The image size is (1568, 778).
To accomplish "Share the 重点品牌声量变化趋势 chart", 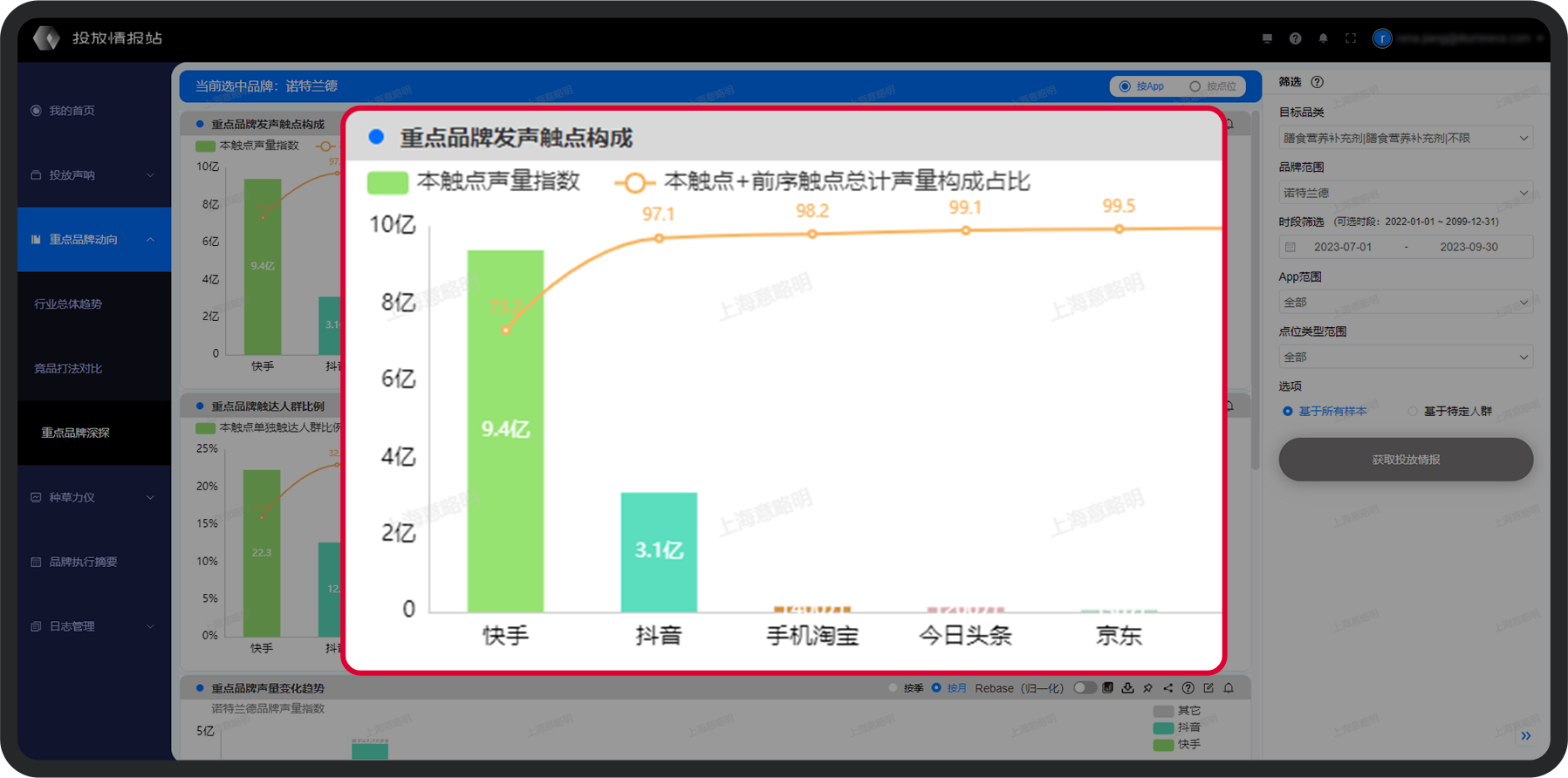I will tap(1167, 687).
